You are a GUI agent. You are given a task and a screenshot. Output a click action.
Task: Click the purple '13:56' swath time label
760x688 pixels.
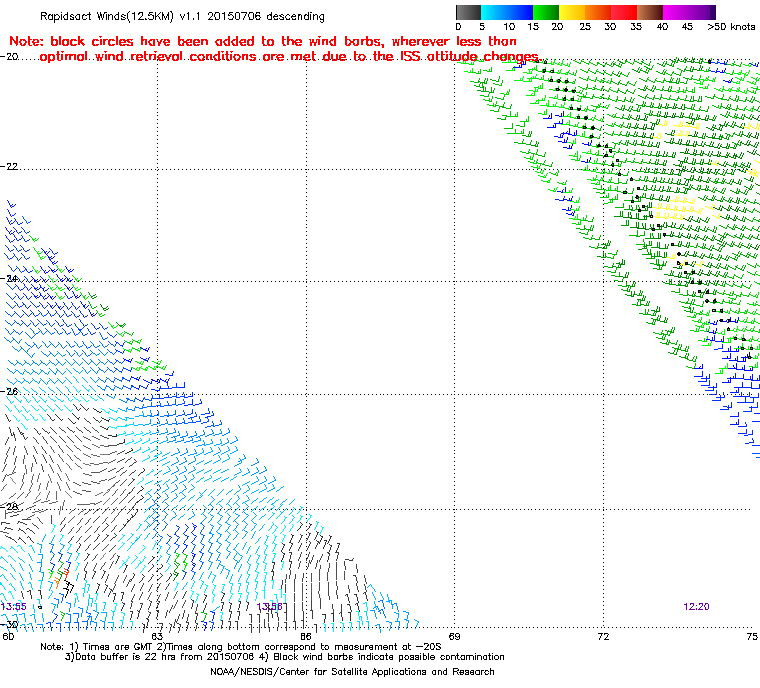tap(269, 607)
